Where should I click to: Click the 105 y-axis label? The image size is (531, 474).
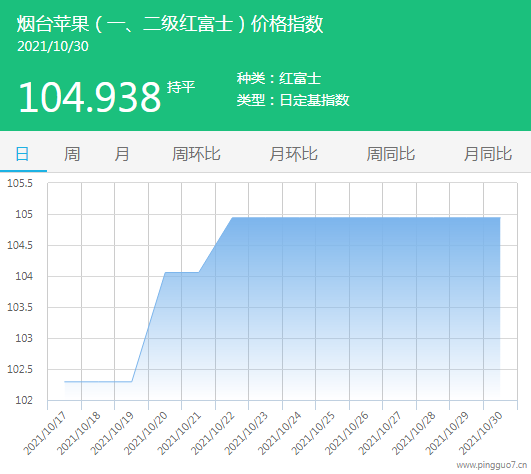[24, 214]
